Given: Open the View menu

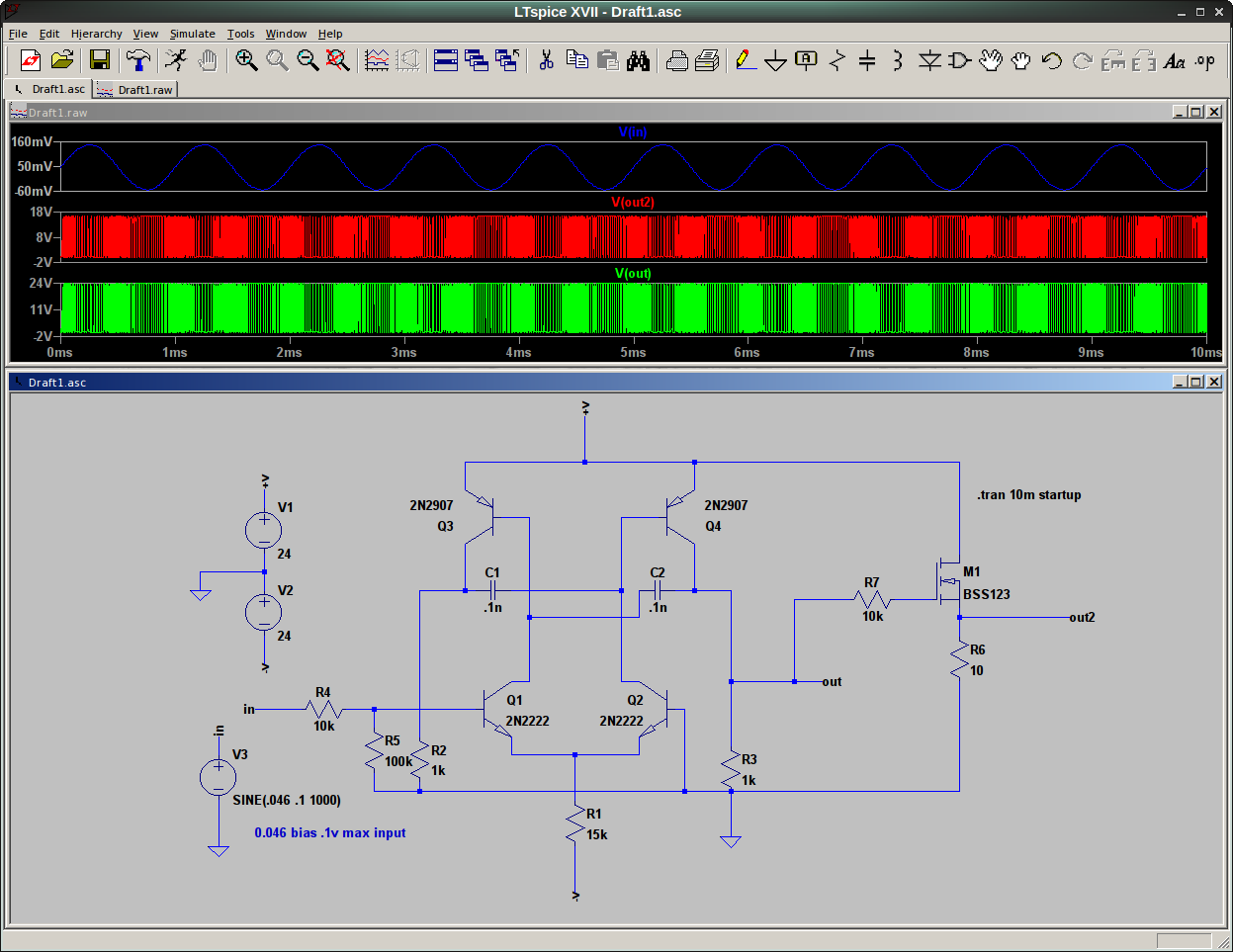Looking at the screenshot, I should (x=145, y=34).
